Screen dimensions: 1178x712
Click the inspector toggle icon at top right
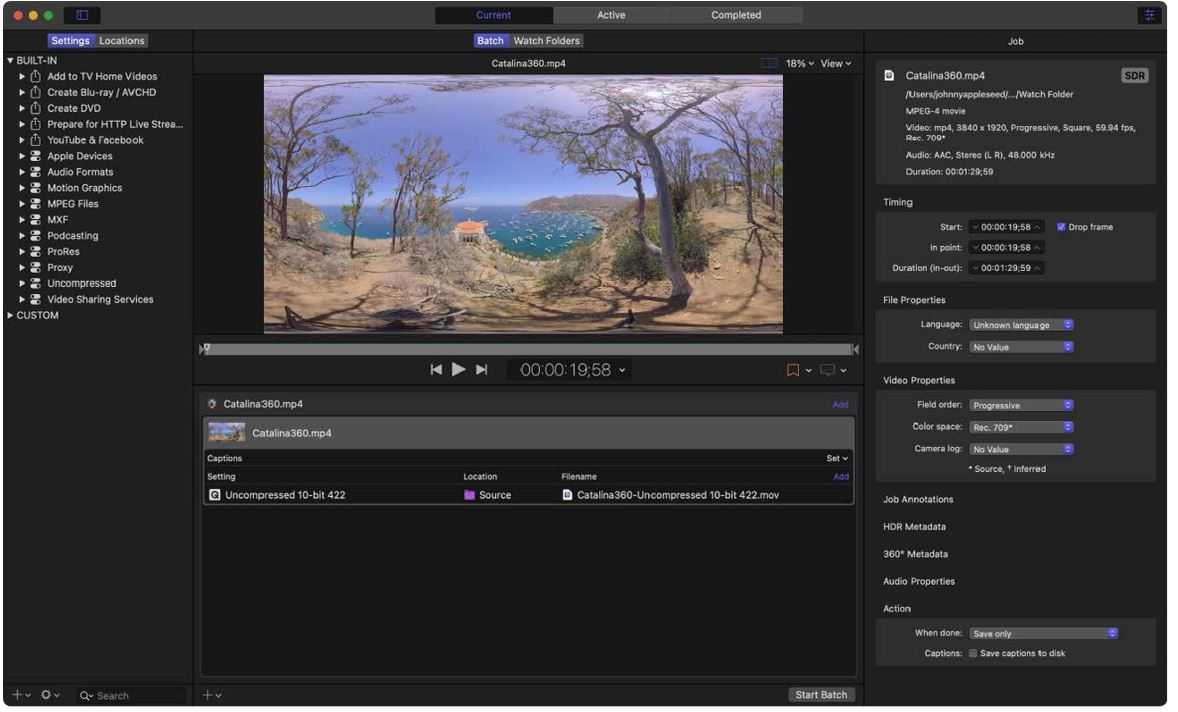coord(1150,16)
